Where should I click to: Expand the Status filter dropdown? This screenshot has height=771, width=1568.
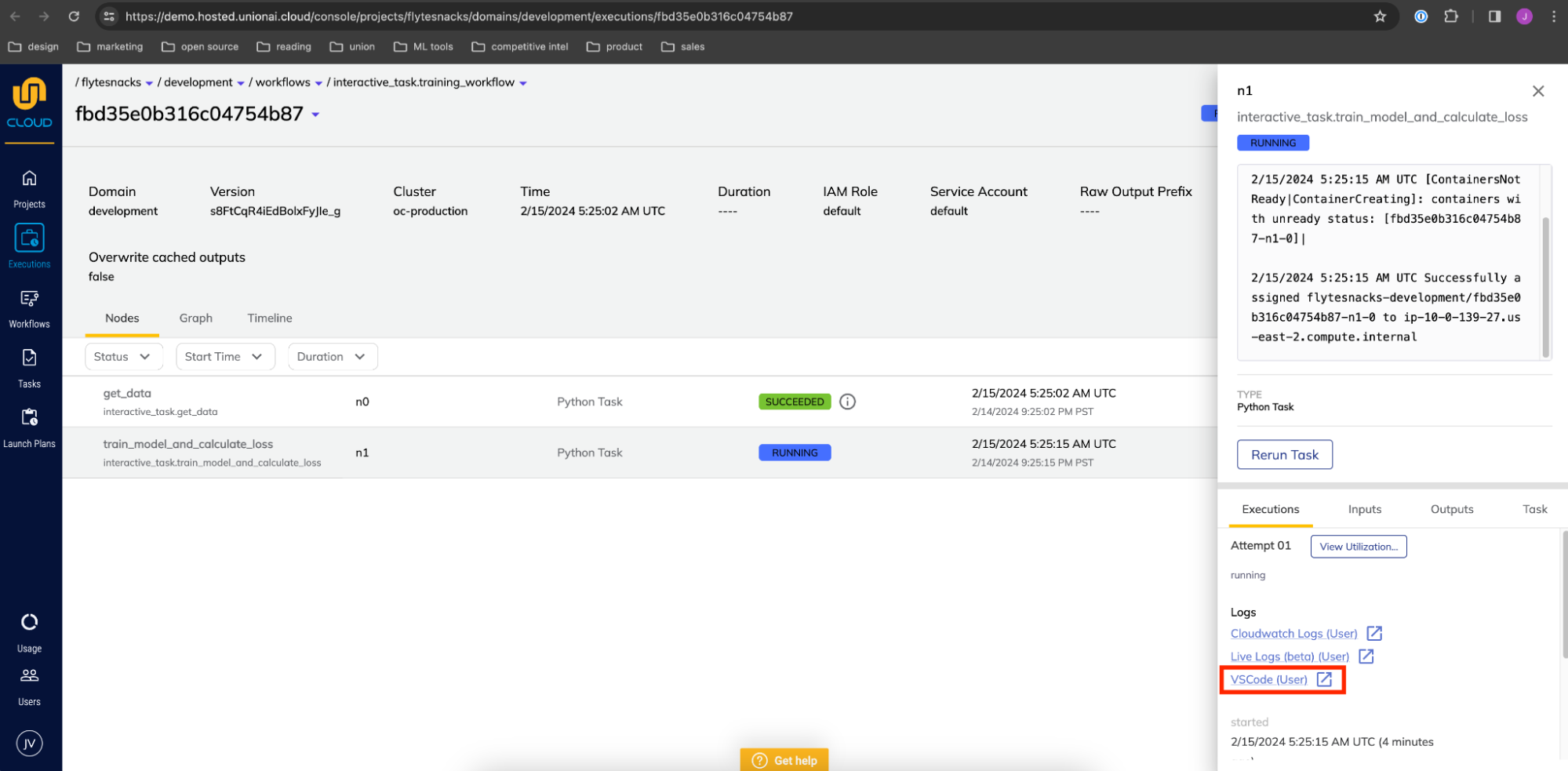point(123,356)
